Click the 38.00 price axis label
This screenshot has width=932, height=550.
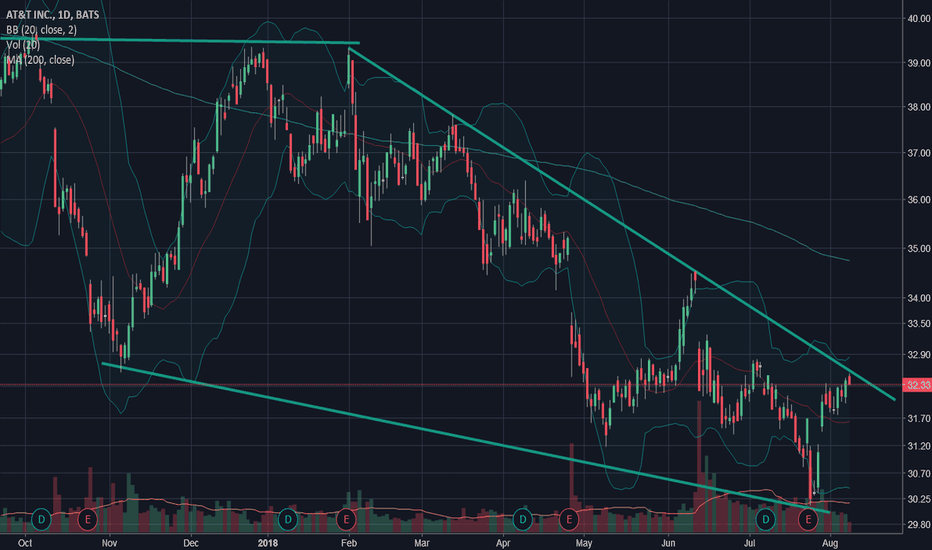tap(918, 107)
